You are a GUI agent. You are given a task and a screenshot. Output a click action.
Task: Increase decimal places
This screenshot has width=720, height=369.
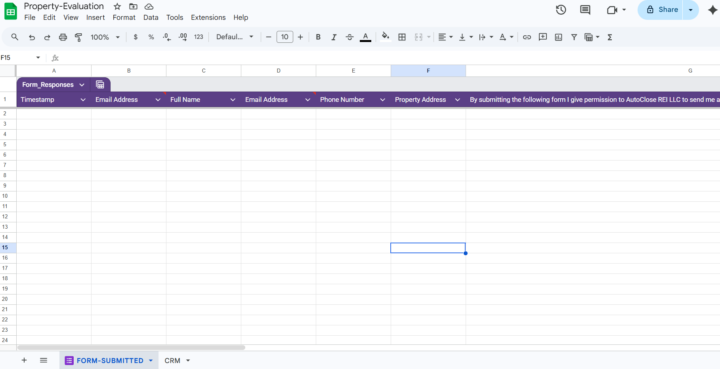click(182, 37)
